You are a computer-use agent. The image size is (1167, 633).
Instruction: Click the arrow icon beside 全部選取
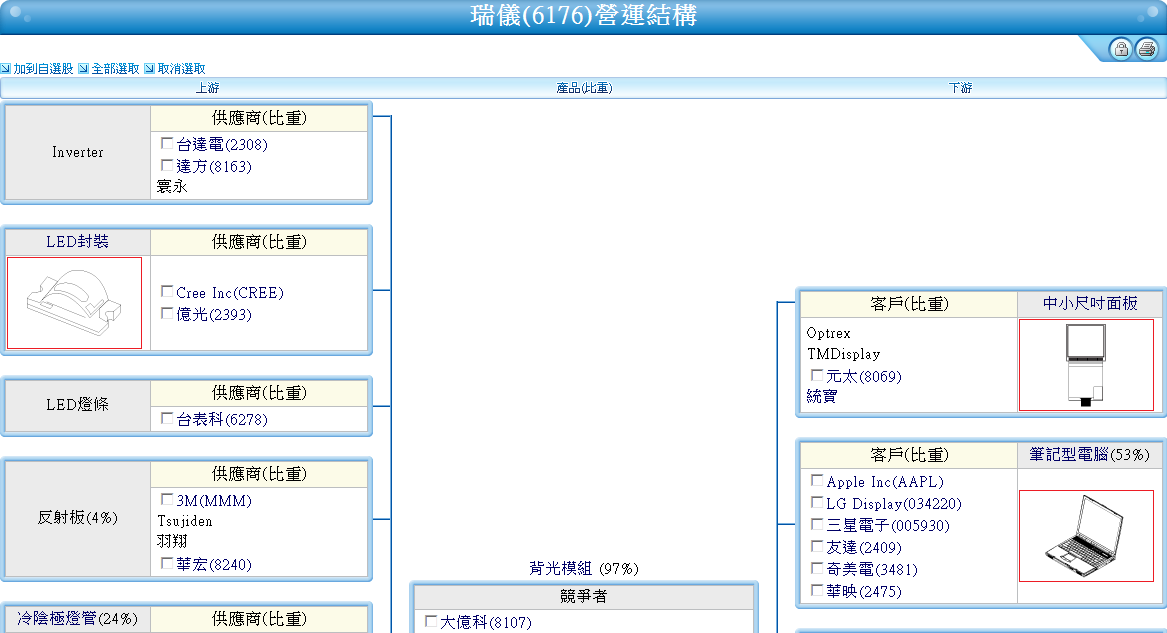[x=83, y=68]
